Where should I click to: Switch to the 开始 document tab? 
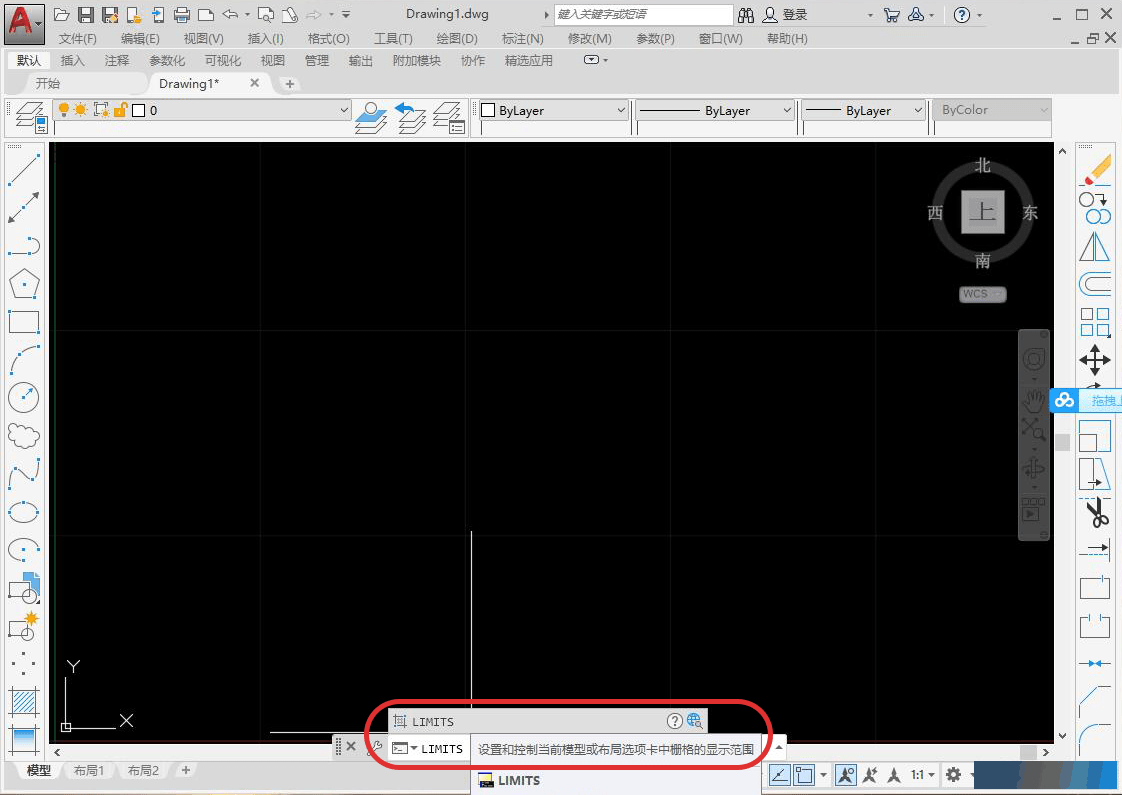coord(48,84)
